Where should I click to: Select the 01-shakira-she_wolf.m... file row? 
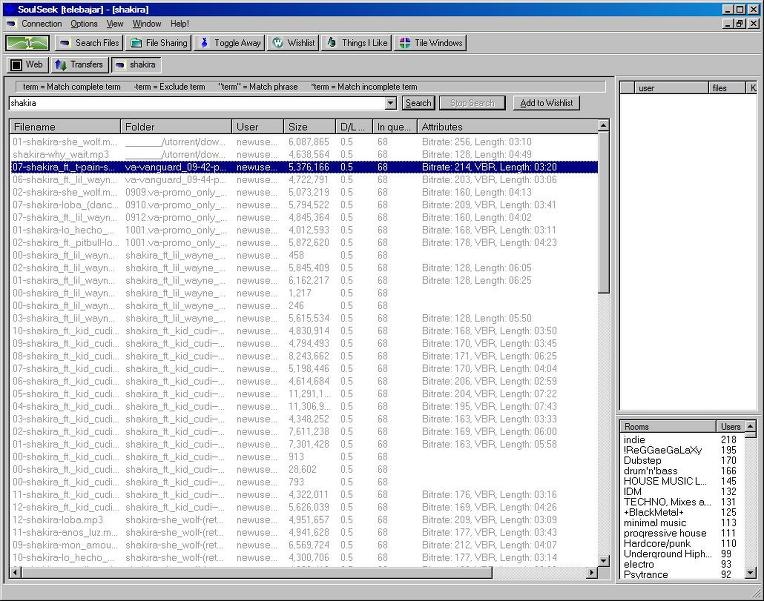point(304,142)
